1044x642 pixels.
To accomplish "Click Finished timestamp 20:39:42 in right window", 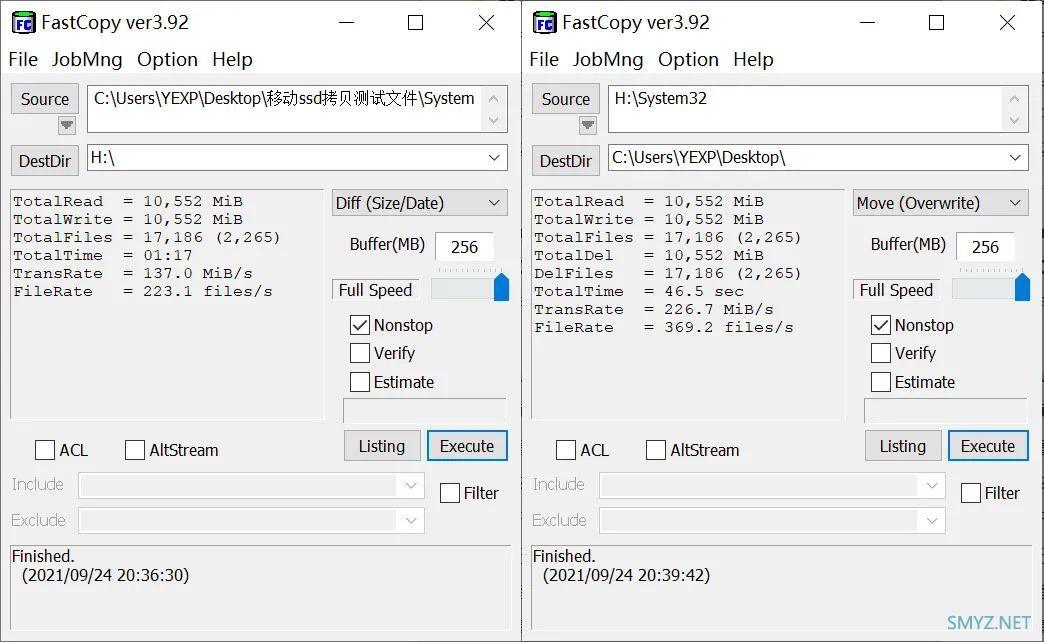I will pos(627,575).
